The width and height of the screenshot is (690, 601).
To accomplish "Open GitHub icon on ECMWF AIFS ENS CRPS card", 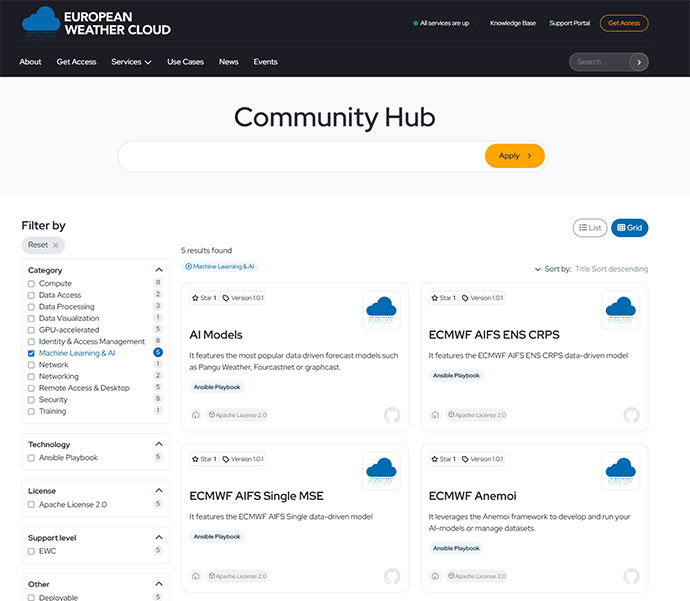I will (631, 415).
